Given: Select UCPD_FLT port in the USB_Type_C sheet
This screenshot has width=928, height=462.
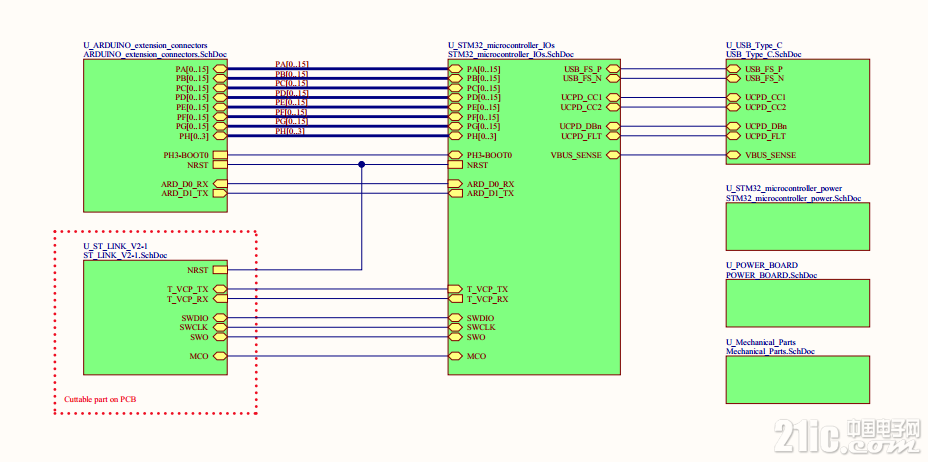Looking at the screenshot, I should tap(733, 136).
